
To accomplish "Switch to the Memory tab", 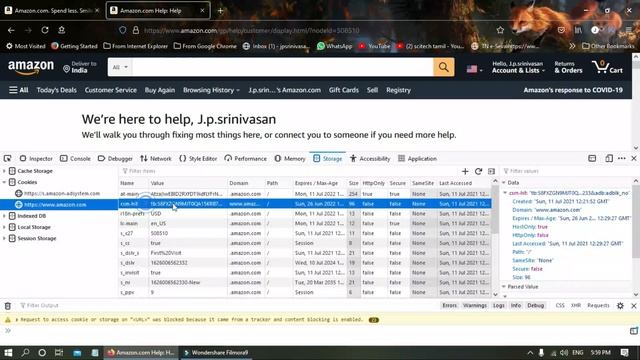I will [x=289, y=158].
